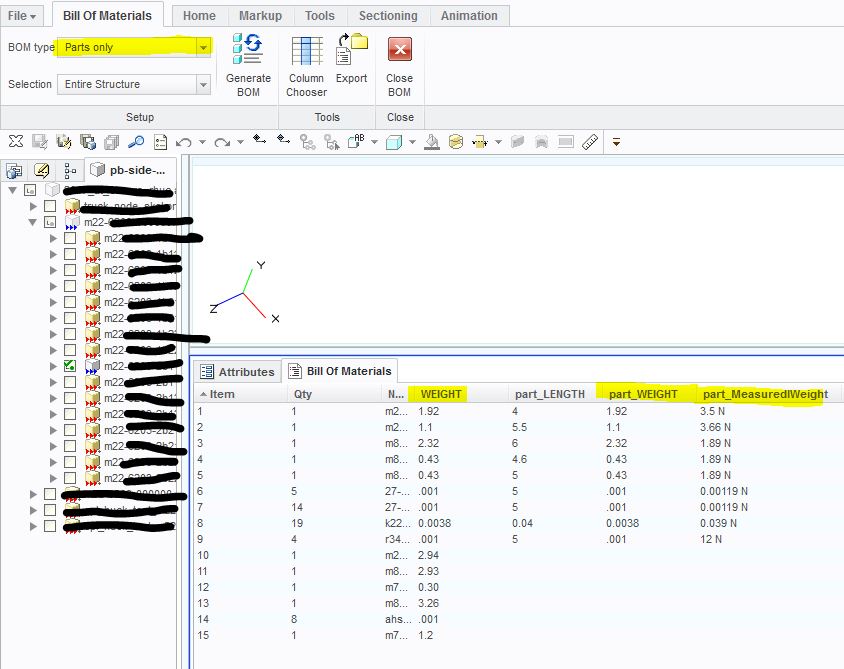
Task: Click the views panel icon above tree
Action: 14,171
